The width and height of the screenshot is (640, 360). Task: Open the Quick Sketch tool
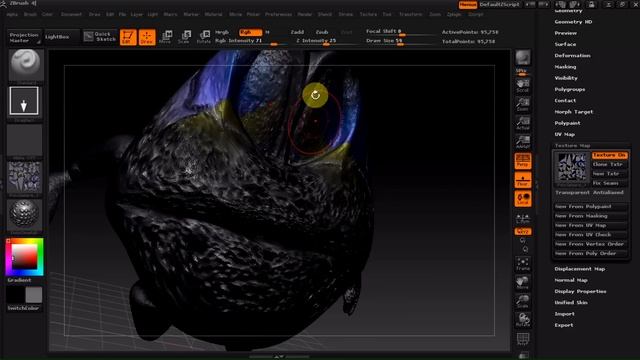coord(100,37)
